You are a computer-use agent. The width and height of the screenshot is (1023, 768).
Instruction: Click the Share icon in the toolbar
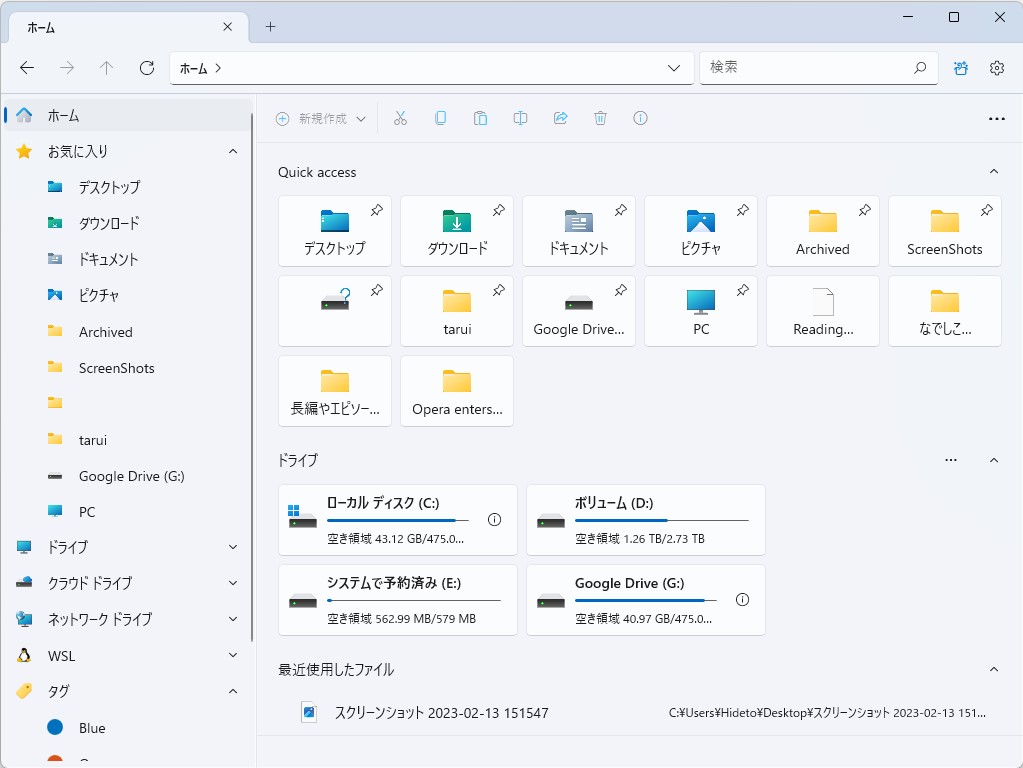560,118
